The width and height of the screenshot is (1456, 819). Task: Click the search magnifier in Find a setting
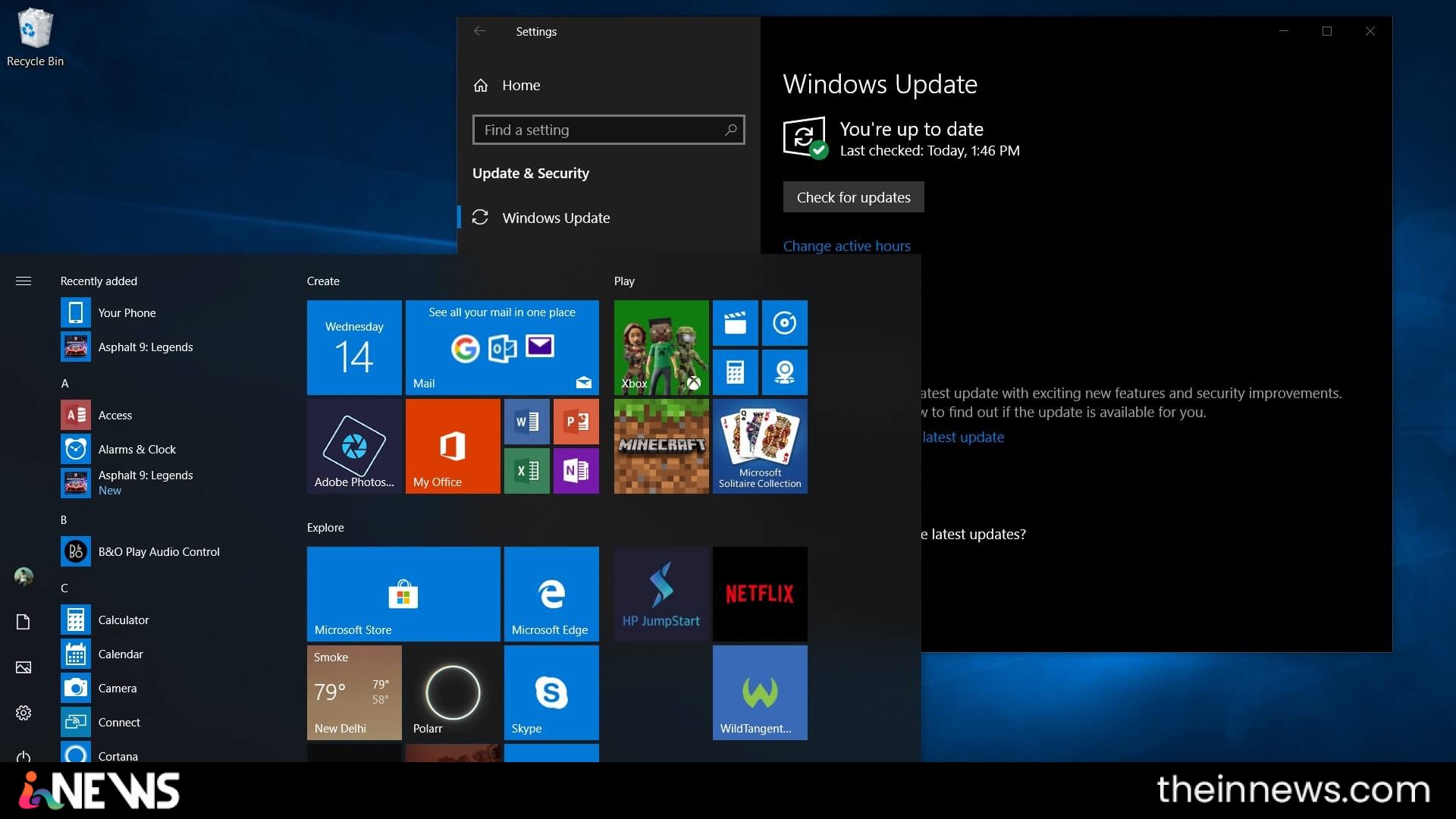click(730, 130)
